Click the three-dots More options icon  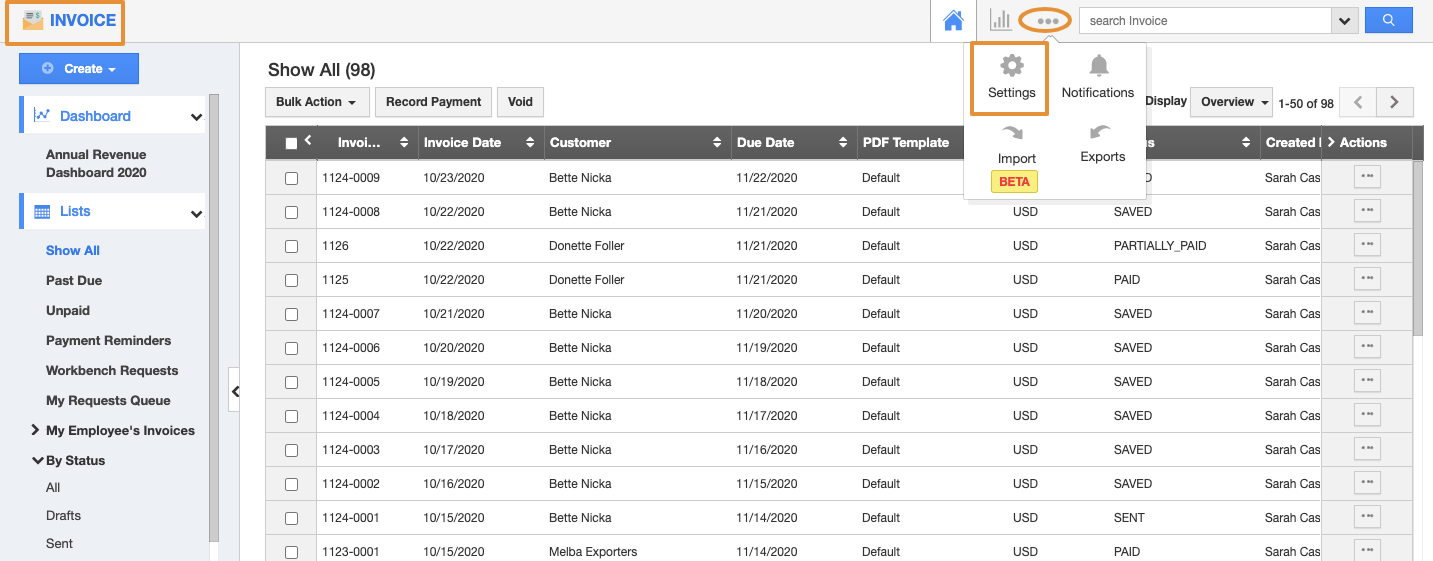[x=1047, y=20]
